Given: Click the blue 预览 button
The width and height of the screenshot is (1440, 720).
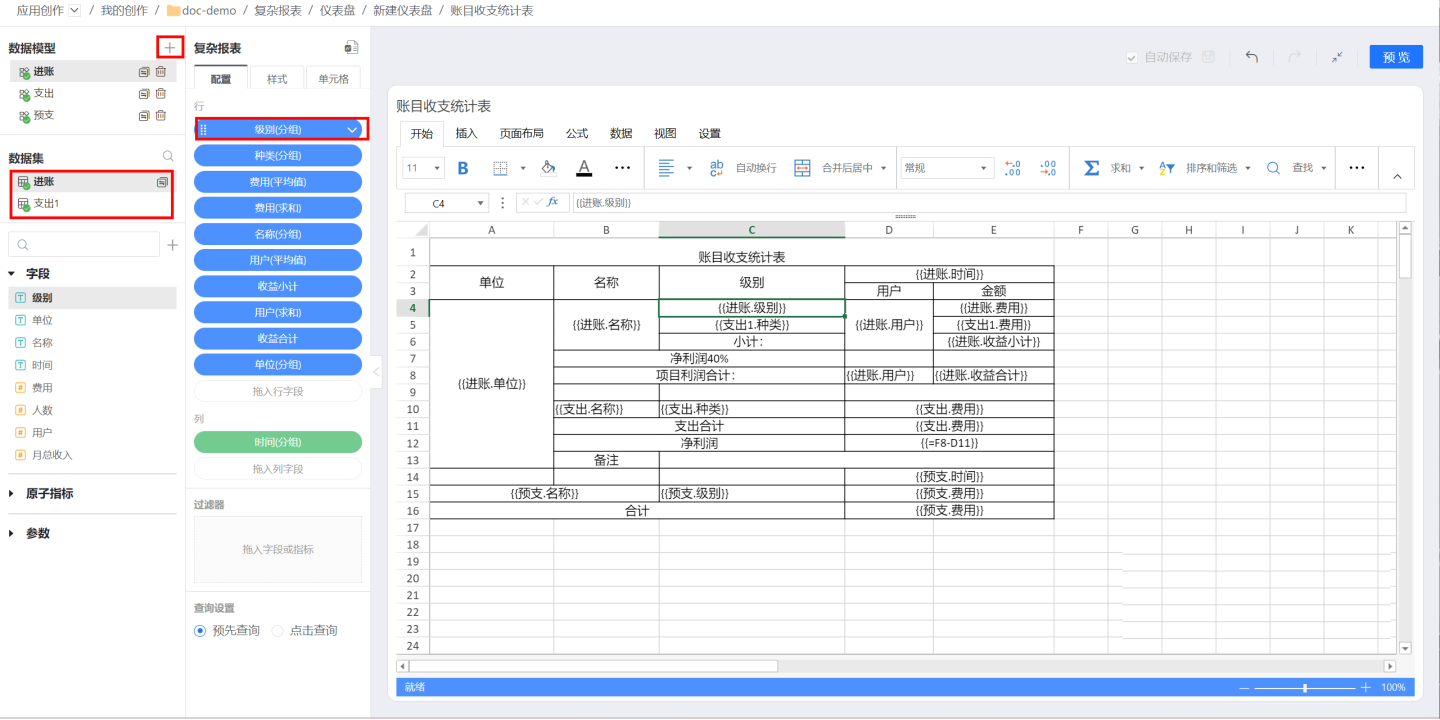Looking at the screenshot, I should tap(1396, 57).
